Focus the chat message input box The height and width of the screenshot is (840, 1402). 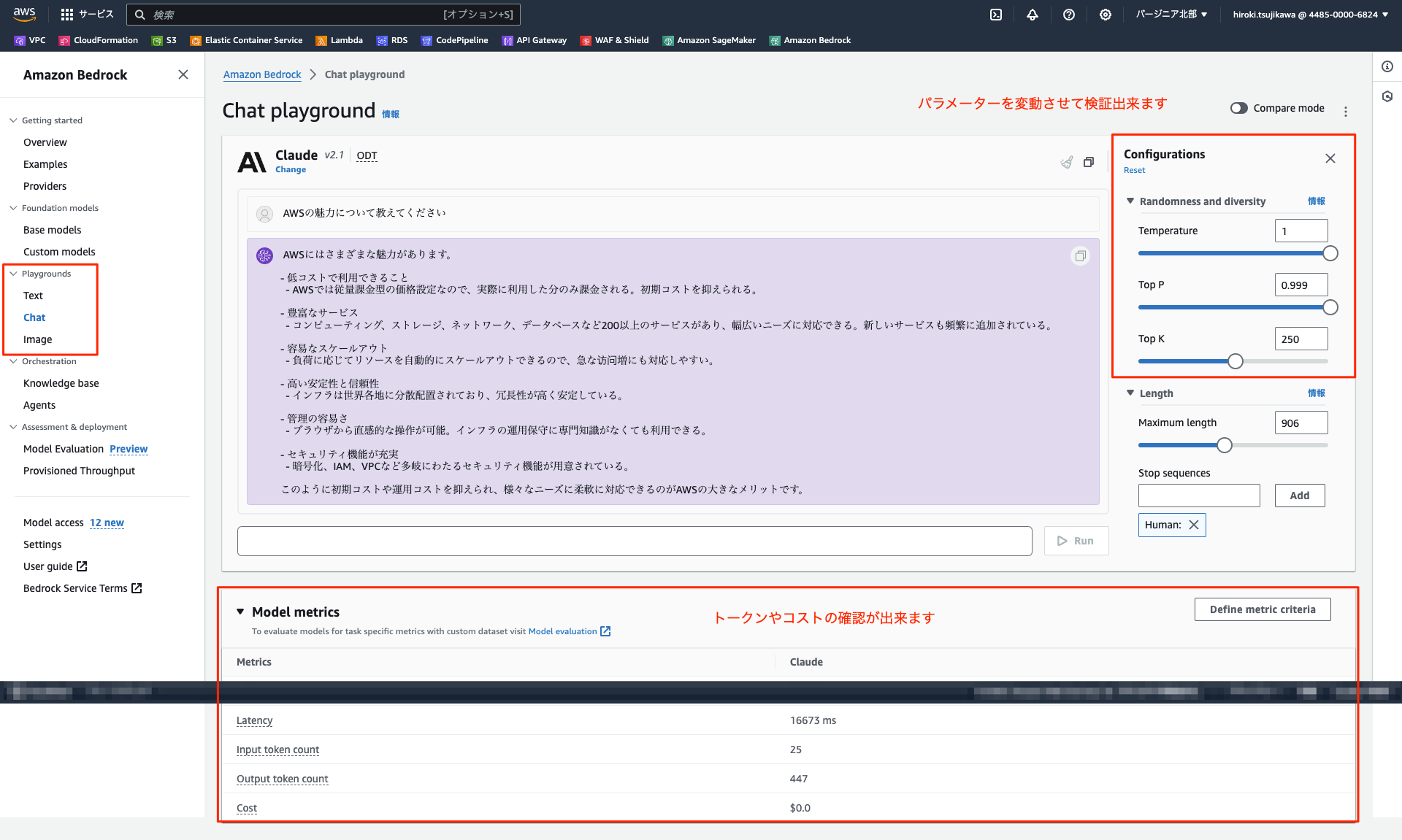click(x=635, y=541)
